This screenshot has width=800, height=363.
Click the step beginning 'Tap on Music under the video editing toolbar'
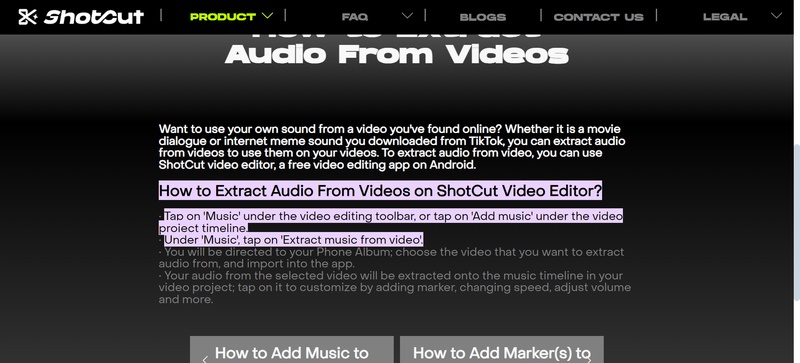point(391,222)
